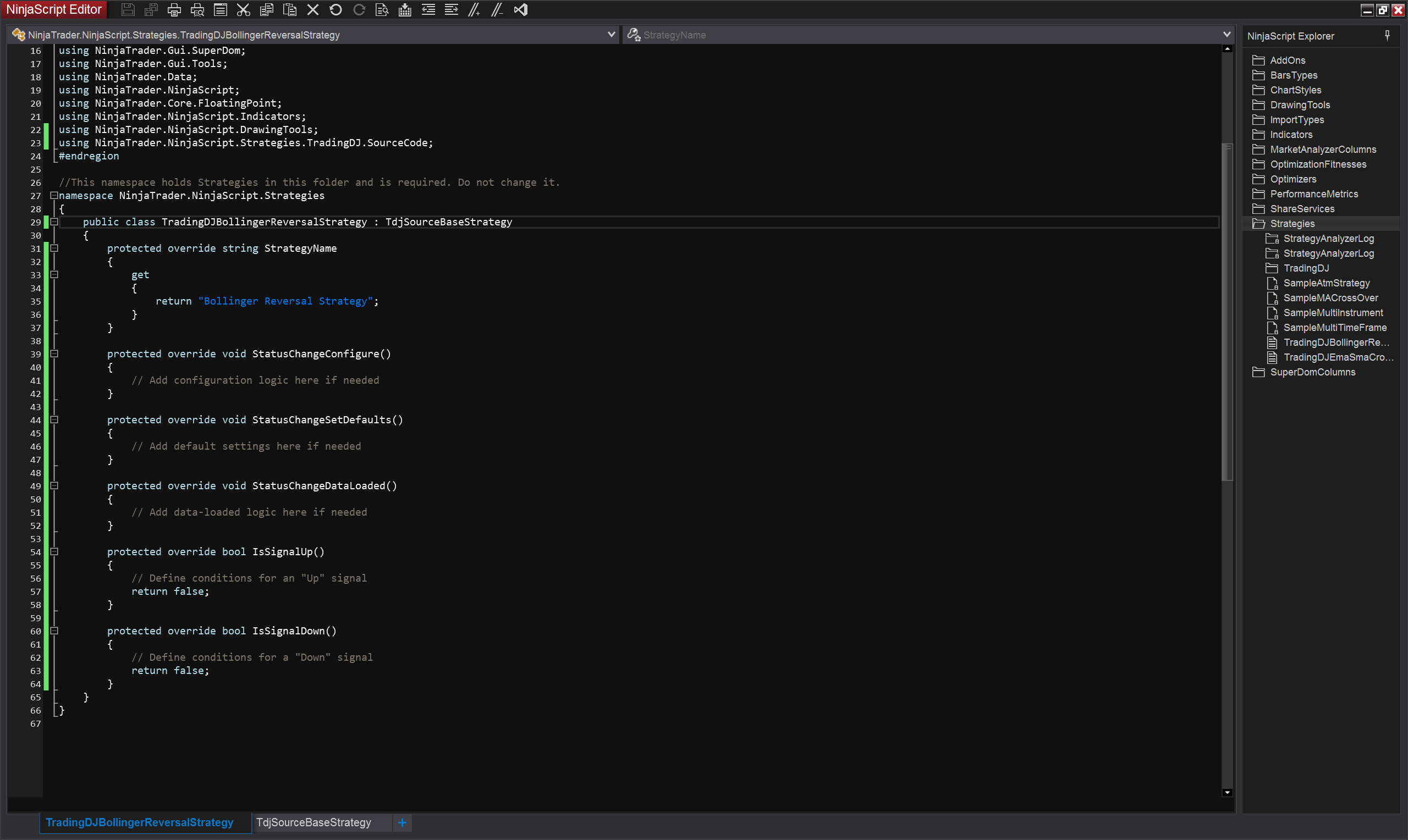Screen dimensions: 1408x840
Task: Click the Save icon in toolbar
Action: (128, 10)
